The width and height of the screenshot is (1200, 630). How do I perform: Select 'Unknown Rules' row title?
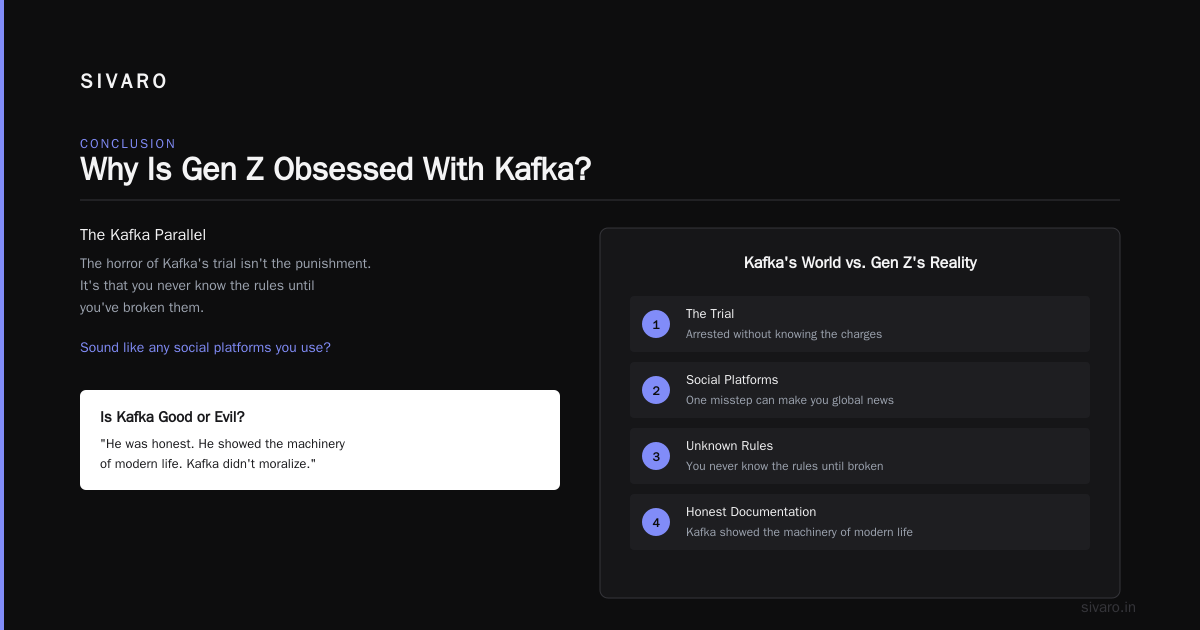click(729, 446)
